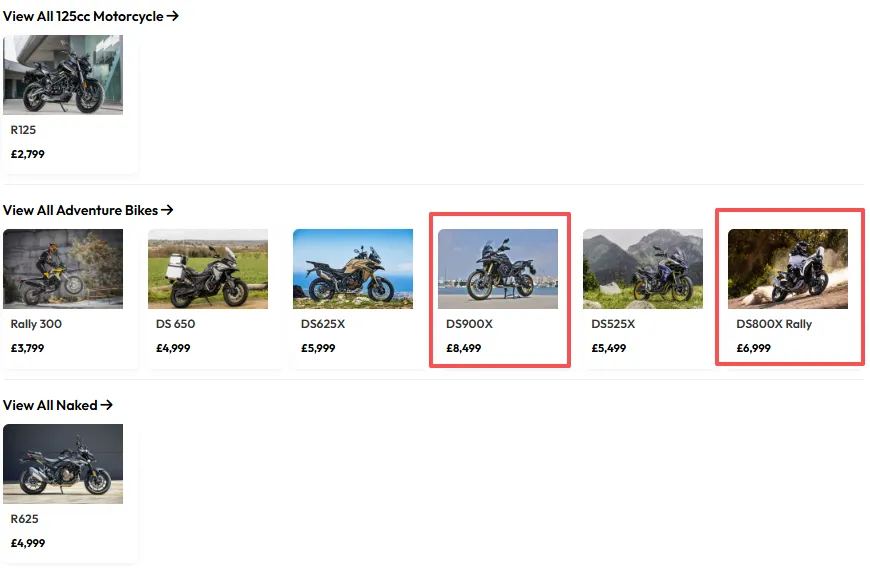Open the View All Naked link
This screenshot has width=870, height=573.
click(58, 405)
